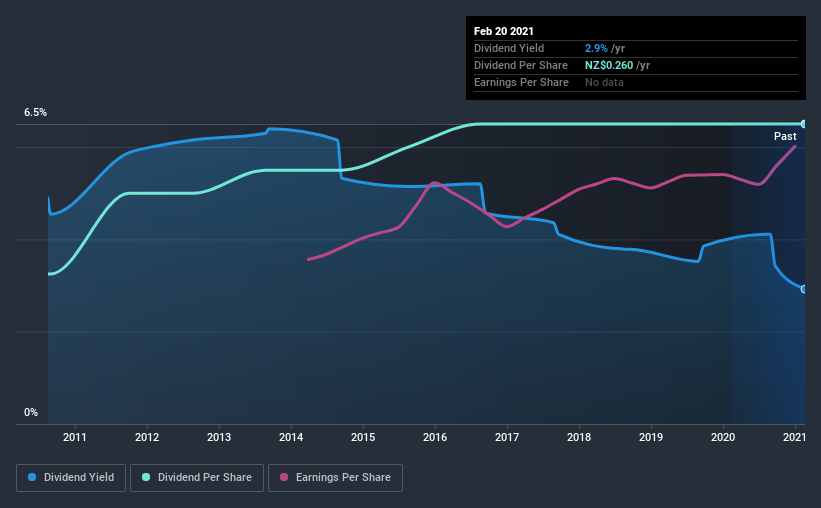Click the blue Dividend Yield legend dot
Viewport: 821px width, 508px height.
[x=32, y=477]
